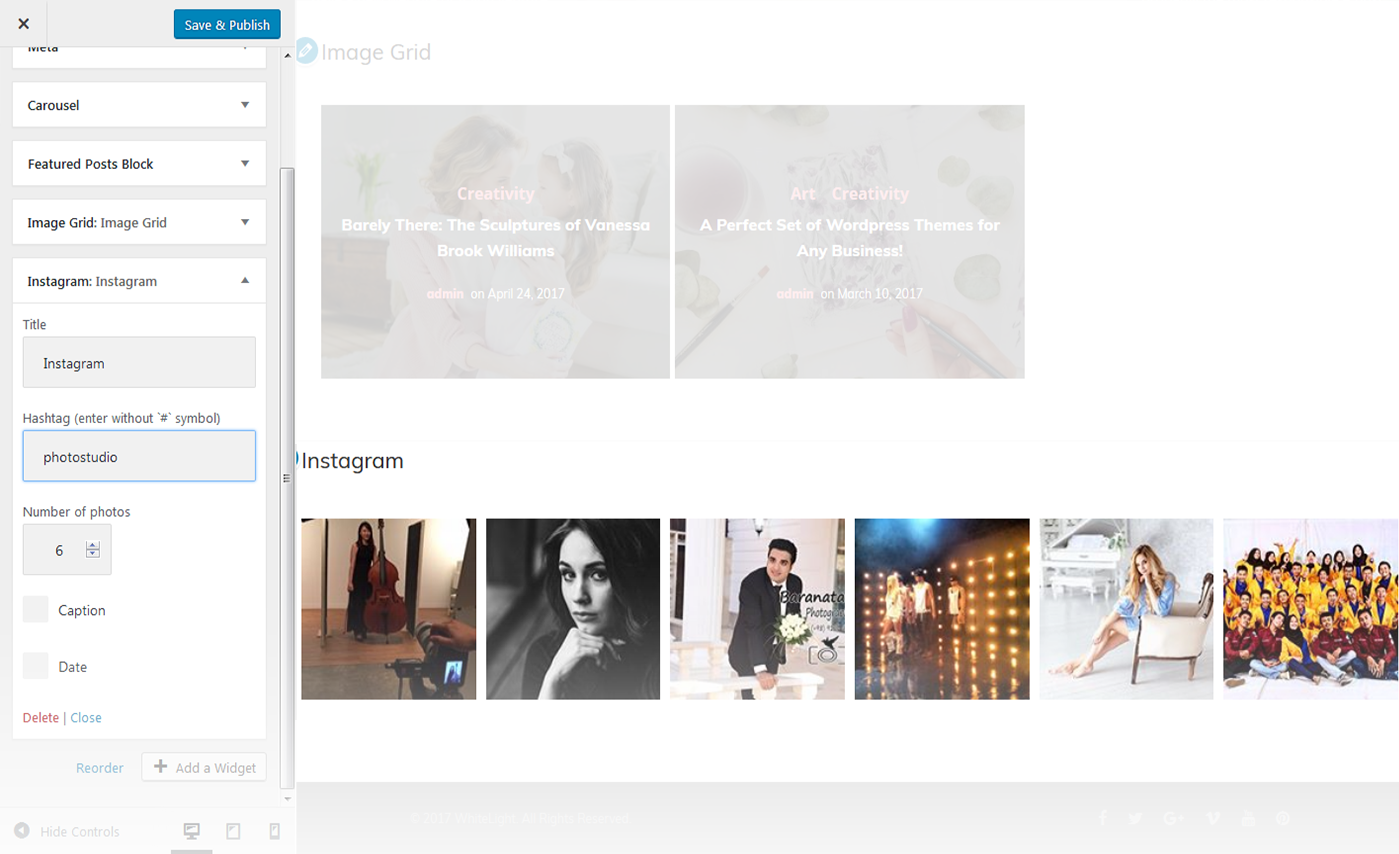Screen dimensions: 1399x854
Task: Close the customizer with the X icon
Action: click(23, 24)
